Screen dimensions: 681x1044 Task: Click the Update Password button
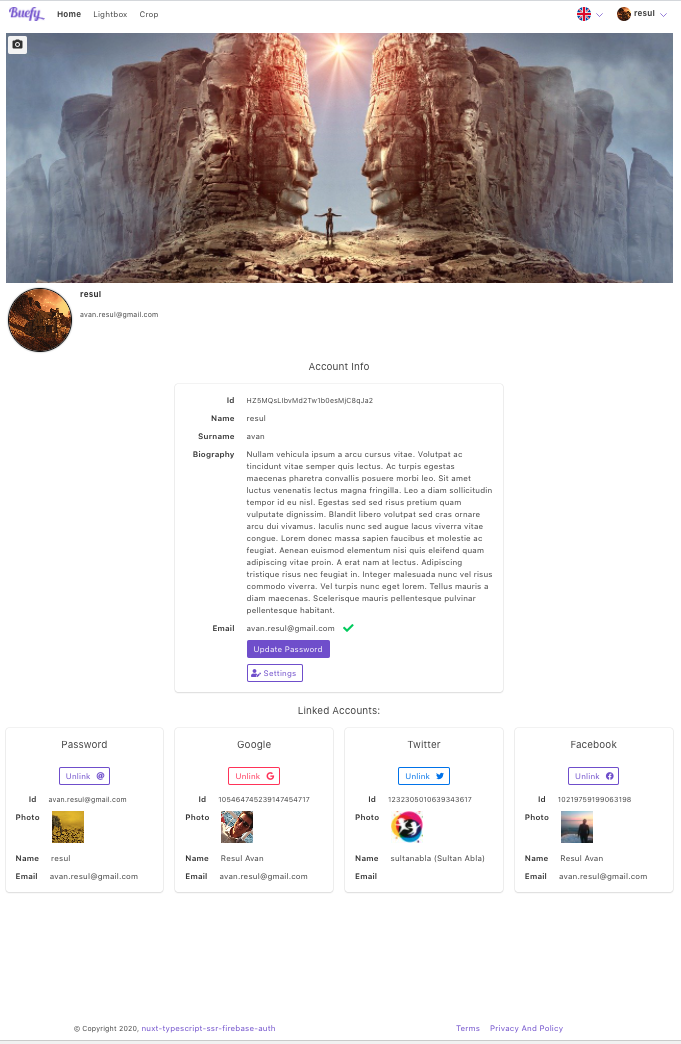point(288,649)
